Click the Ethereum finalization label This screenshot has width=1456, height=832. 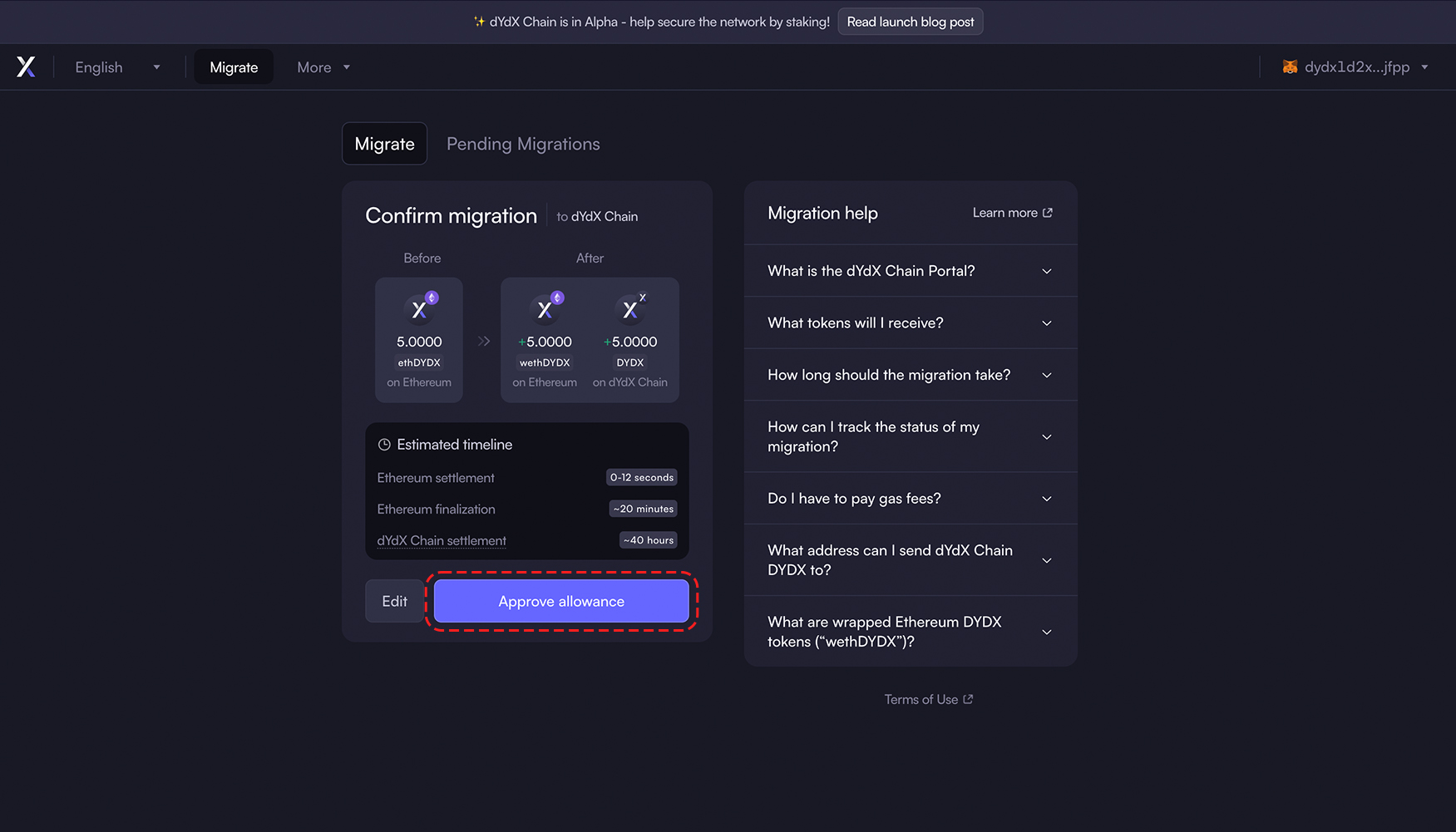click(x=436, y=510)
